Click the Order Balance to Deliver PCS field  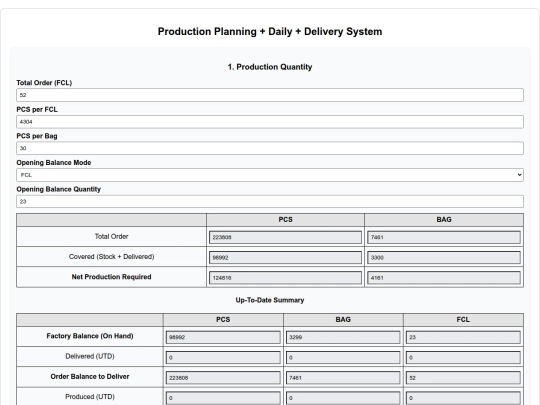(223, 377)
